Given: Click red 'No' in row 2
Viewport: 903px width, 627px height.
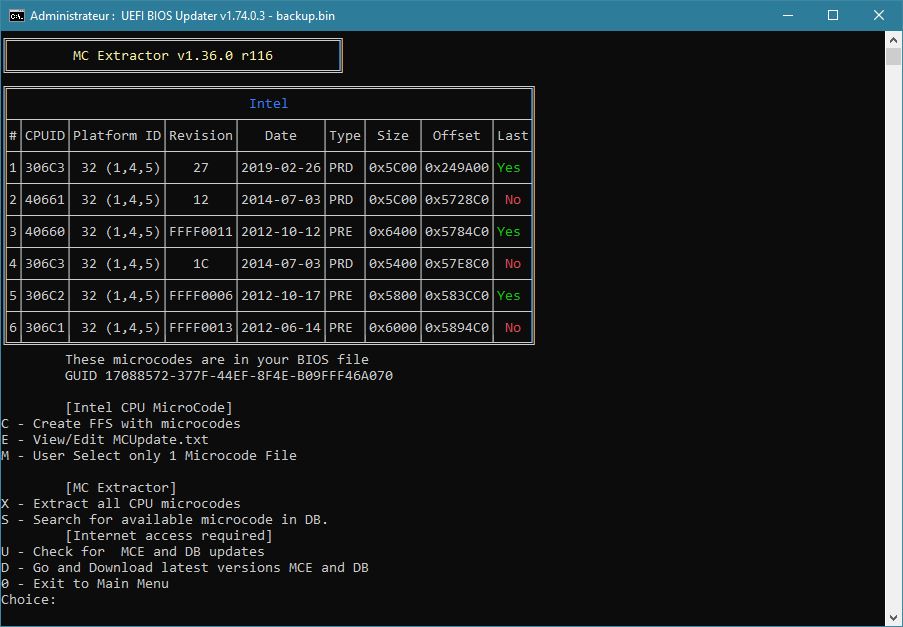Looking at the screenshot, I should (513, 200).
